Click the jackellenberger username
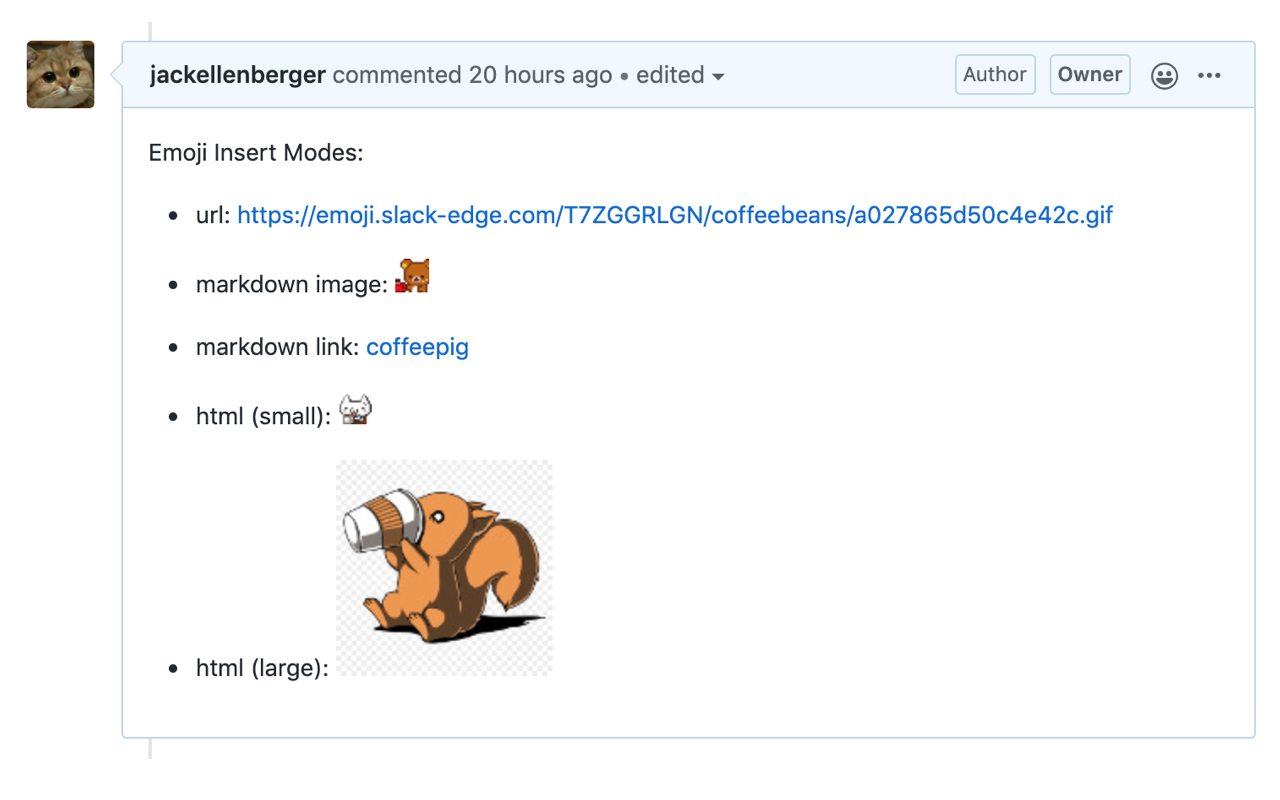 pyautogui.click(x=237, y=74)
